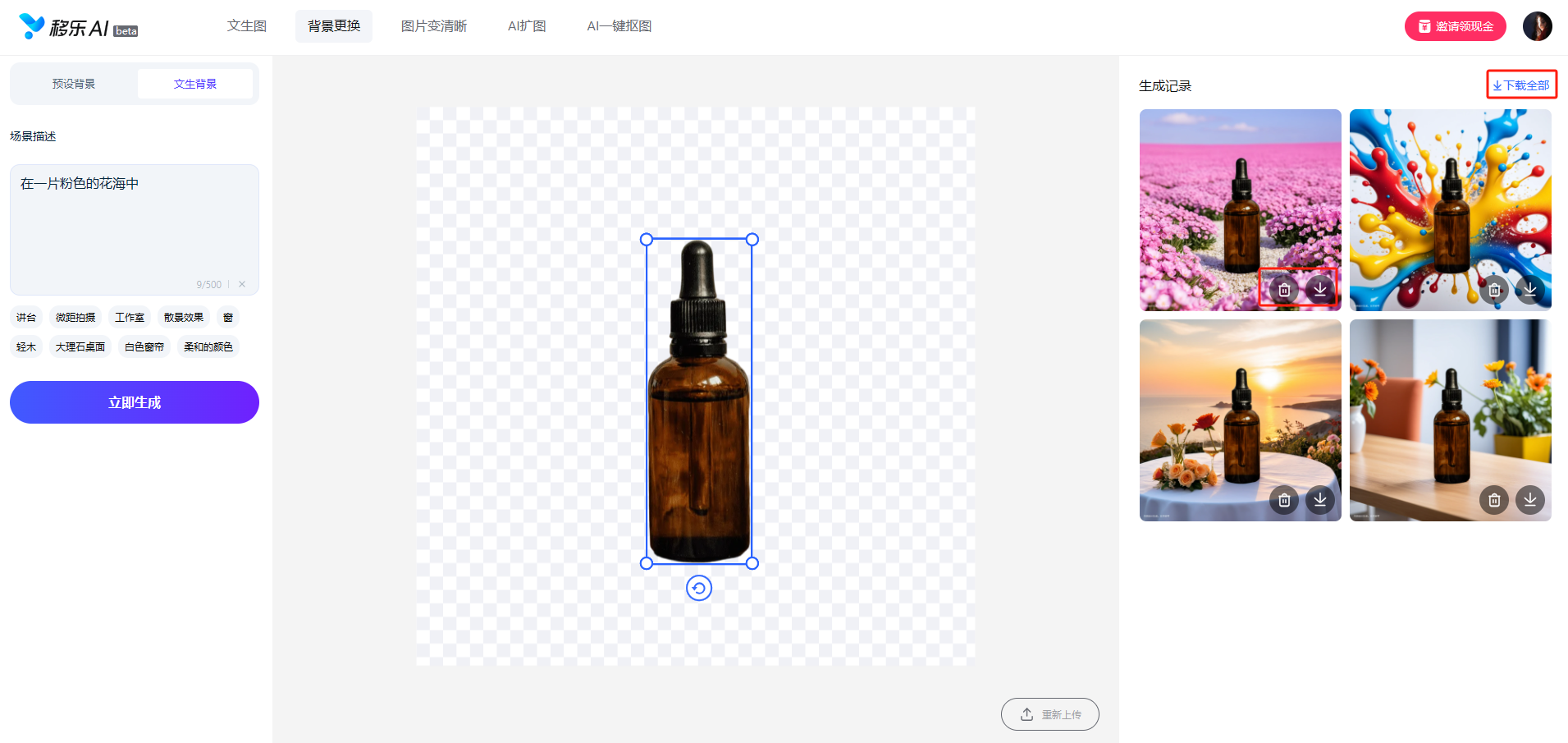Download the pink flower field image
The image size is (1568, 743).
pyautogui.click(x=1319, y=290)
